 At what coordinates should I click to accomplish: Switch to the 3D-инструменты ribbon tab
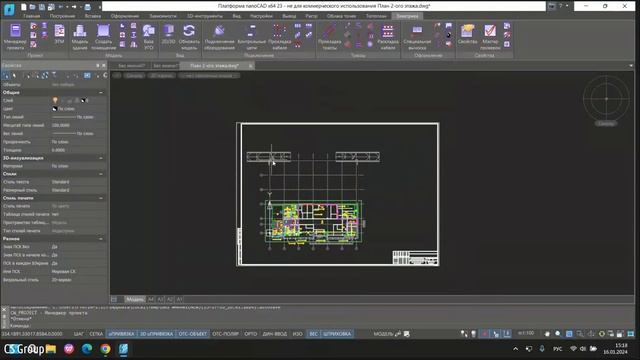click(205, 16)
